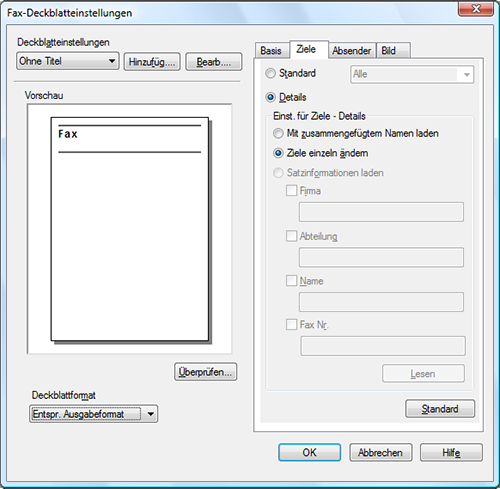Select 'Satzinformationen laden' radio option
Image resolution: width=500 pixels, height=489 pixels.
(x=278, y=173)
